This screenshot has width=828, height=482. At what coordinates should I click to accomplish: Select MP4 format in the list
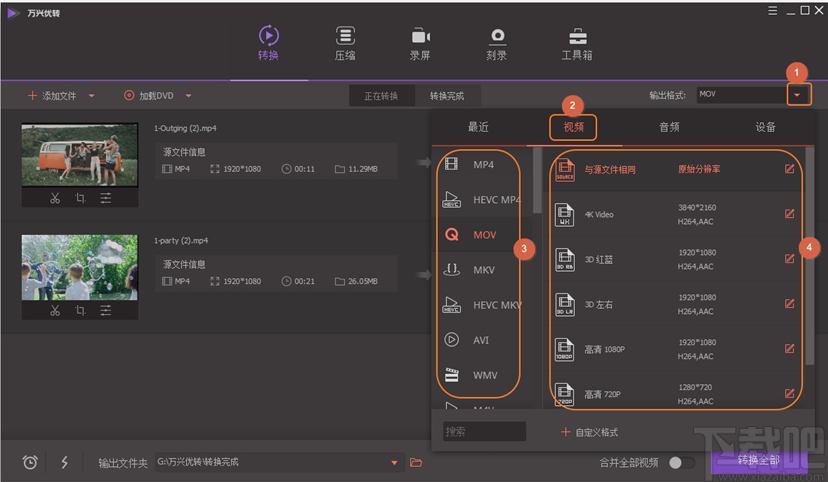tap(482, 165)
